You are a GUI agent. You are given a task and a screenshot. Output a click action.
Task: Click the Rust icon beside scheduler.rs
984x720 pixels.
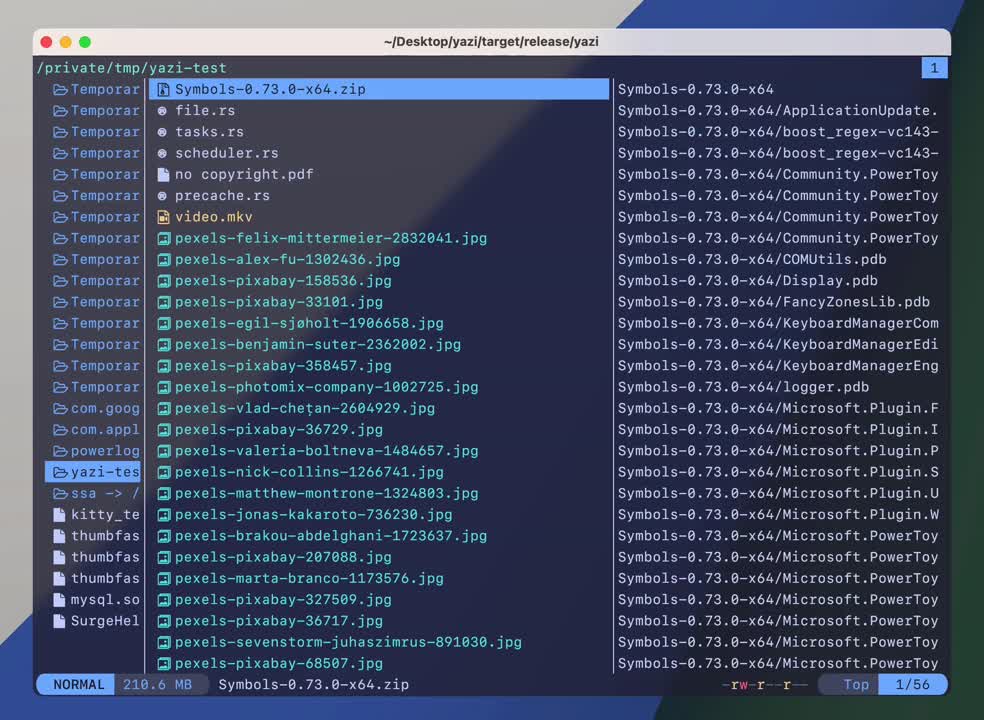[x=163, y=153]
